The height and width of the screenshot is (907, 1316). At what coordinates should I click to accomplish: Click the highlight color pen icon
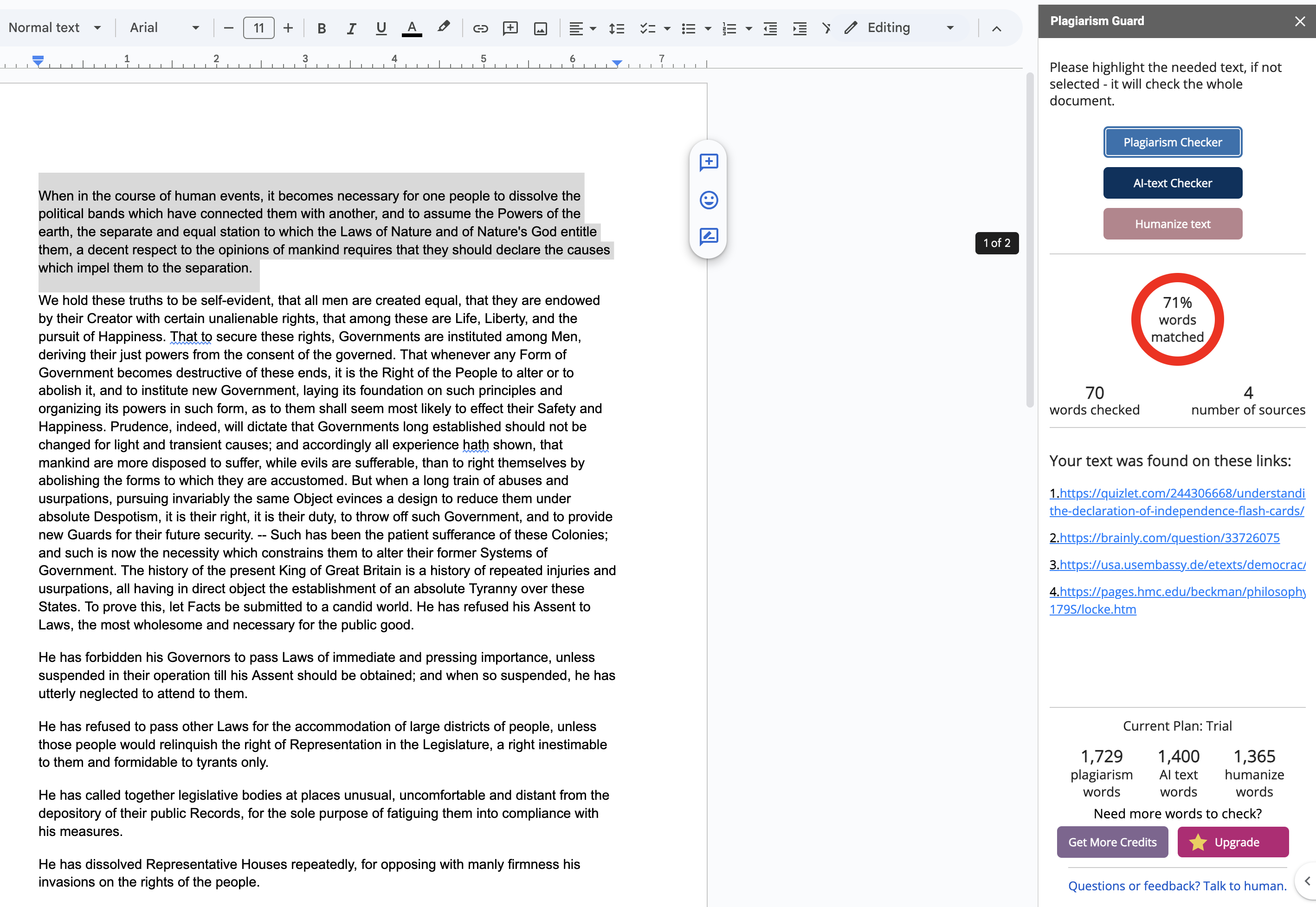coord(444,27)
